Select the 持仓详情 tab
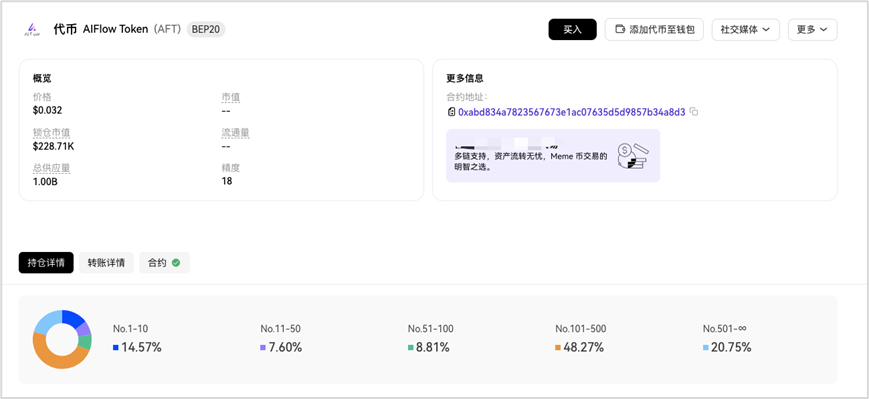Screen dimensions: 869x399 (x=46, y=263)
